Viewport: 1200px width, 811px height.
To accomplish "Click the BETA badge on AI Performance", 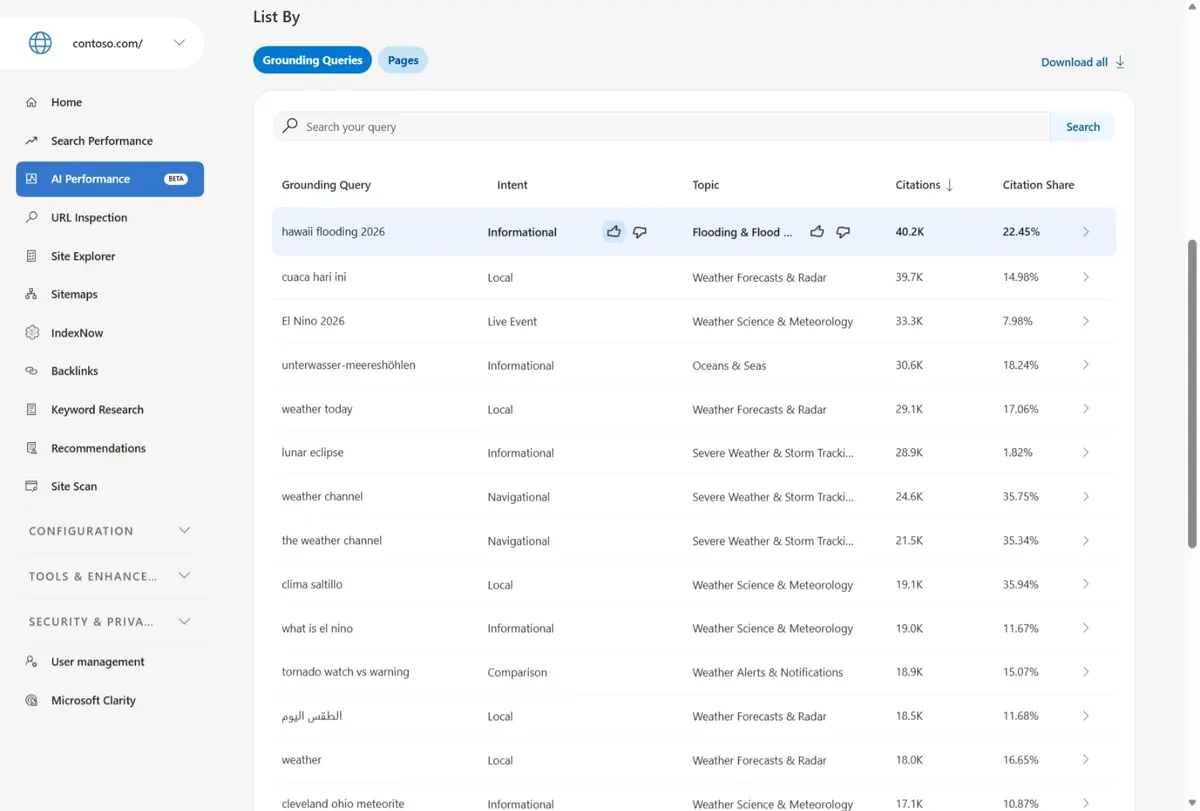I will (x=176, y=179).
